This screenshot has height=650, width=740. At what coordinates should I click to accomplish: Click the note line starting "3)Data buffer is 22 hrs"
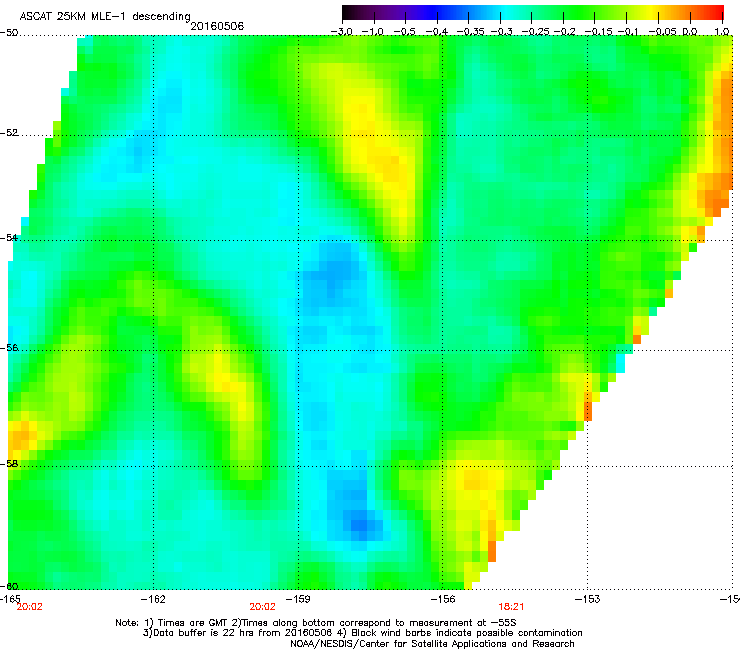[362, 633]
